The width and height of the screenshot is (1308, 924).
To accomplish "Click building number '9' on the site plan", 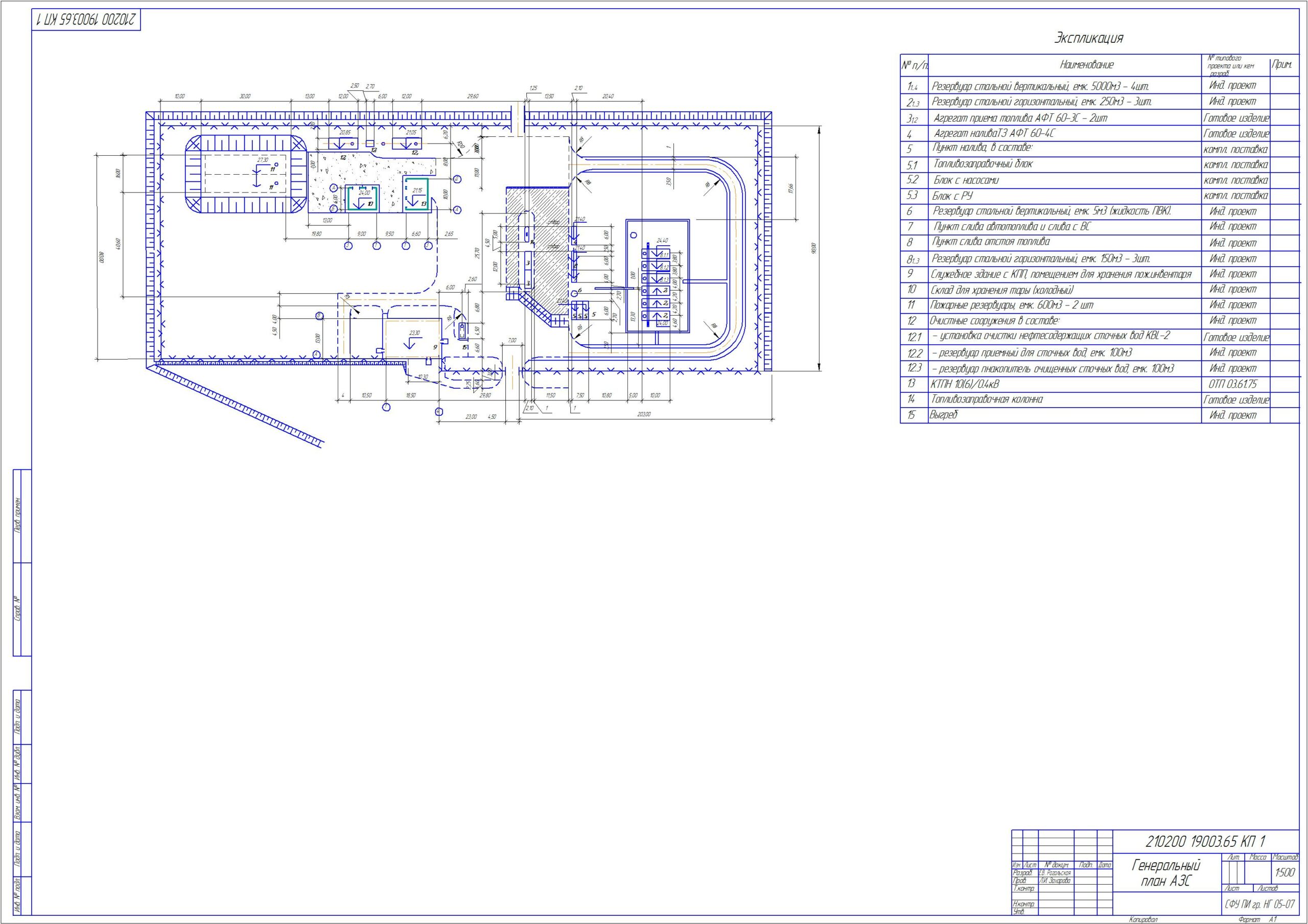I will point(435,346).
